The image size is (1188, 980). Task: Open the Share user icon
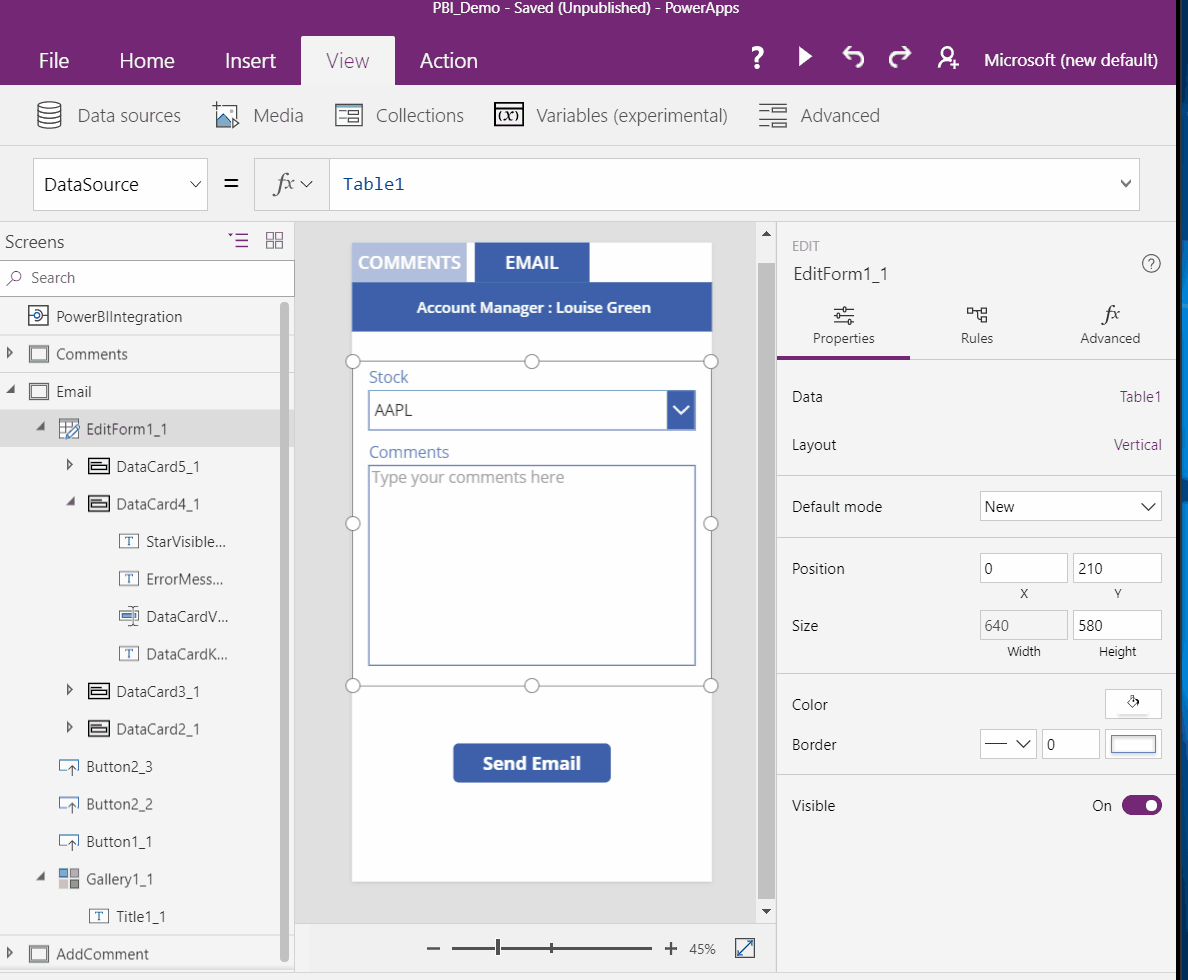point(948,59)
